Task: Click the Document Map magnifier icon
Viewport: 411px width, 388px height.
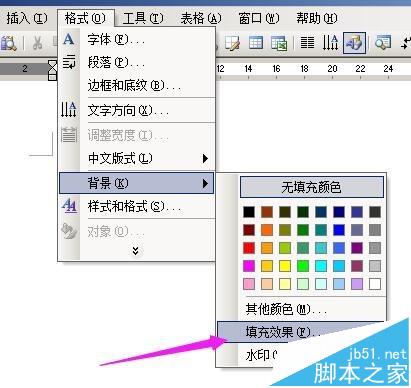Action: 383,43
